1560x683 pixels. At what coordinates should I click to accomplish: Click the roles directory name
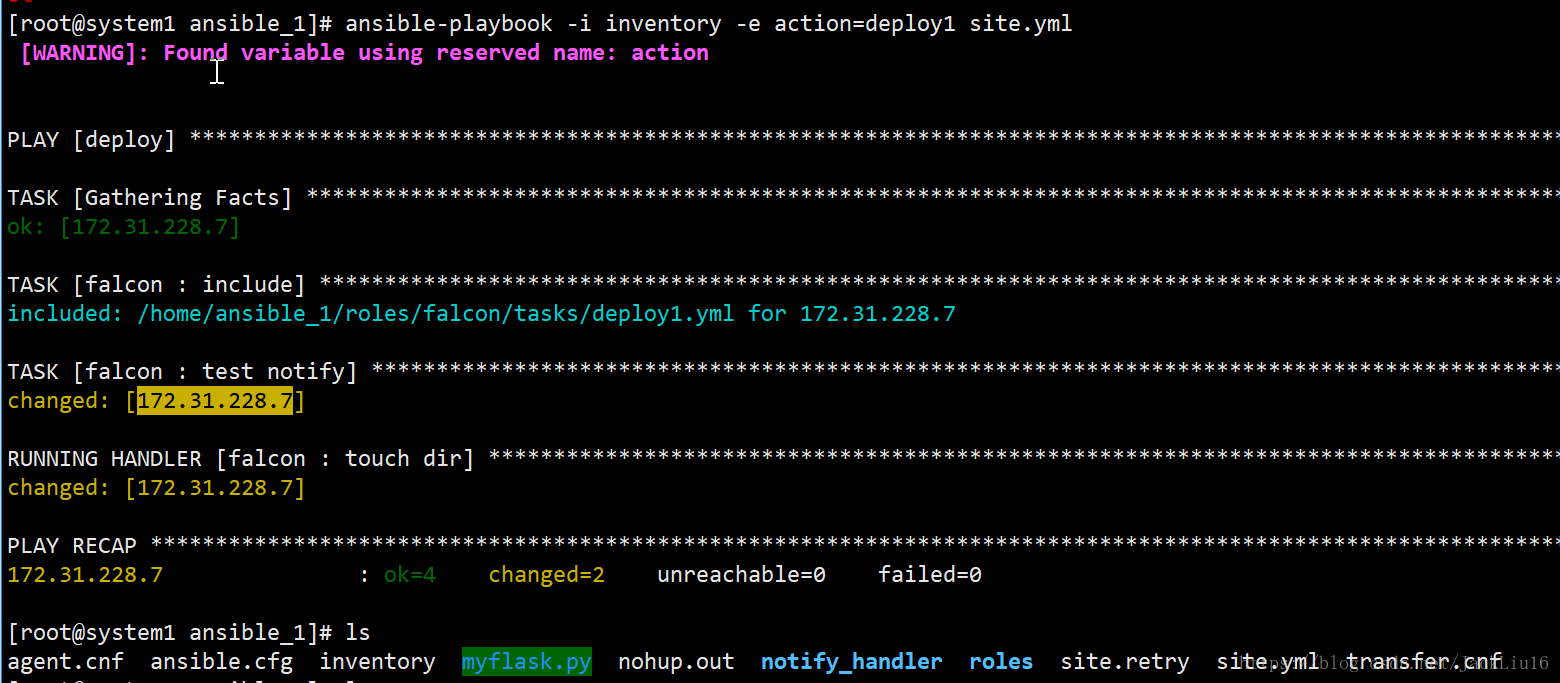pyautogui.click(x=1001, y=662)
